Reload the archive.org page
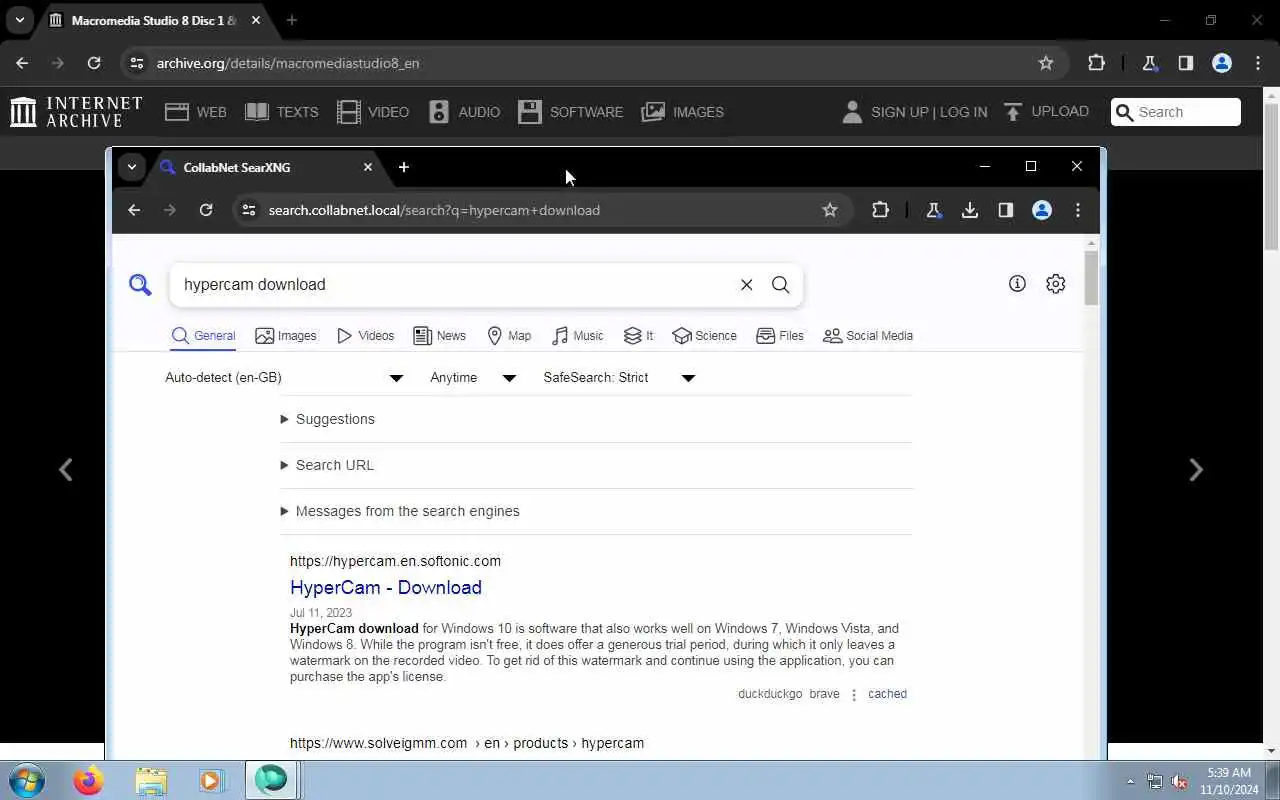1280x800 pixels. [x=94, y=63]
